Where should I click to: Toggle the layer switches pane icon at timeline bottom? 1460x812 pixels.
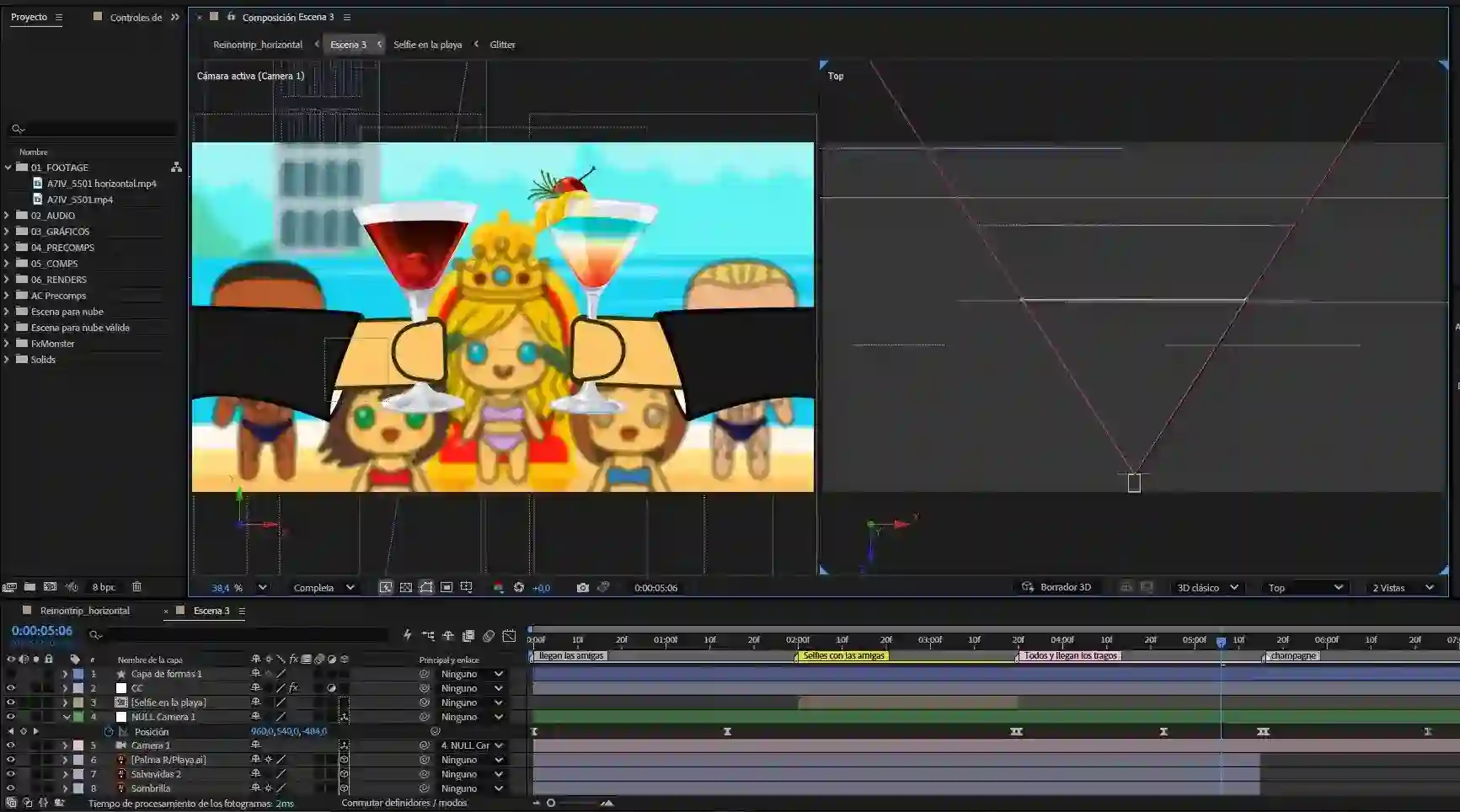coord(11,804)
